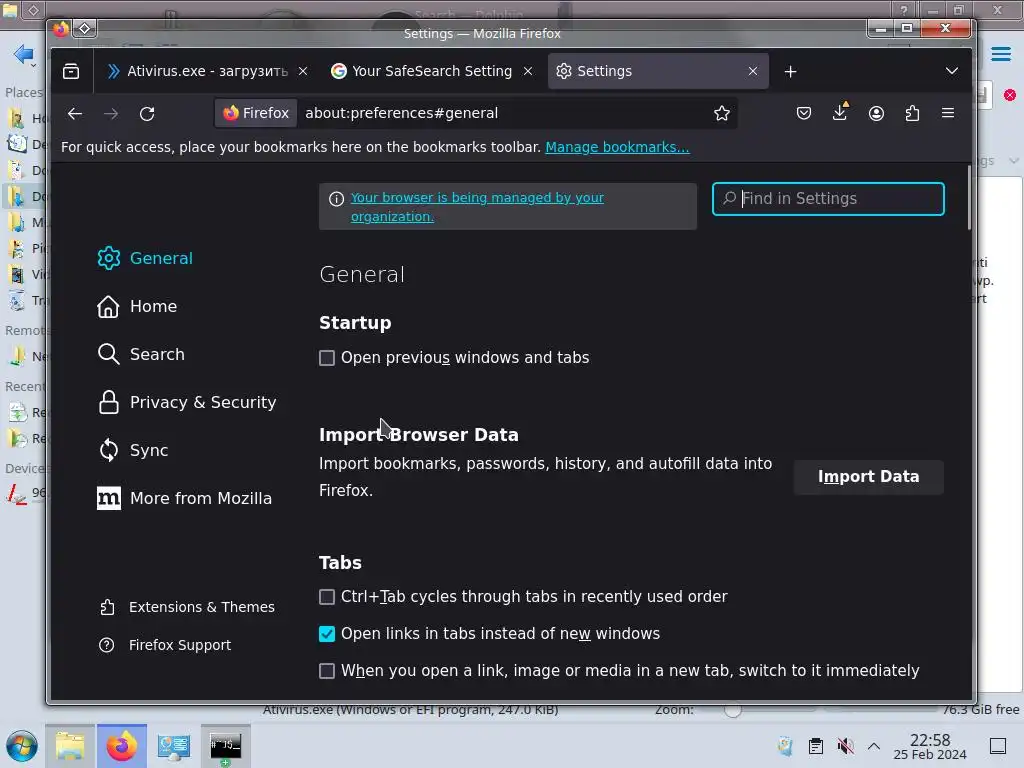Image resolution: width=1024 pixels, height=768 pixels.
Task: Open the clipboard tray icon
Action: [816, 746]
